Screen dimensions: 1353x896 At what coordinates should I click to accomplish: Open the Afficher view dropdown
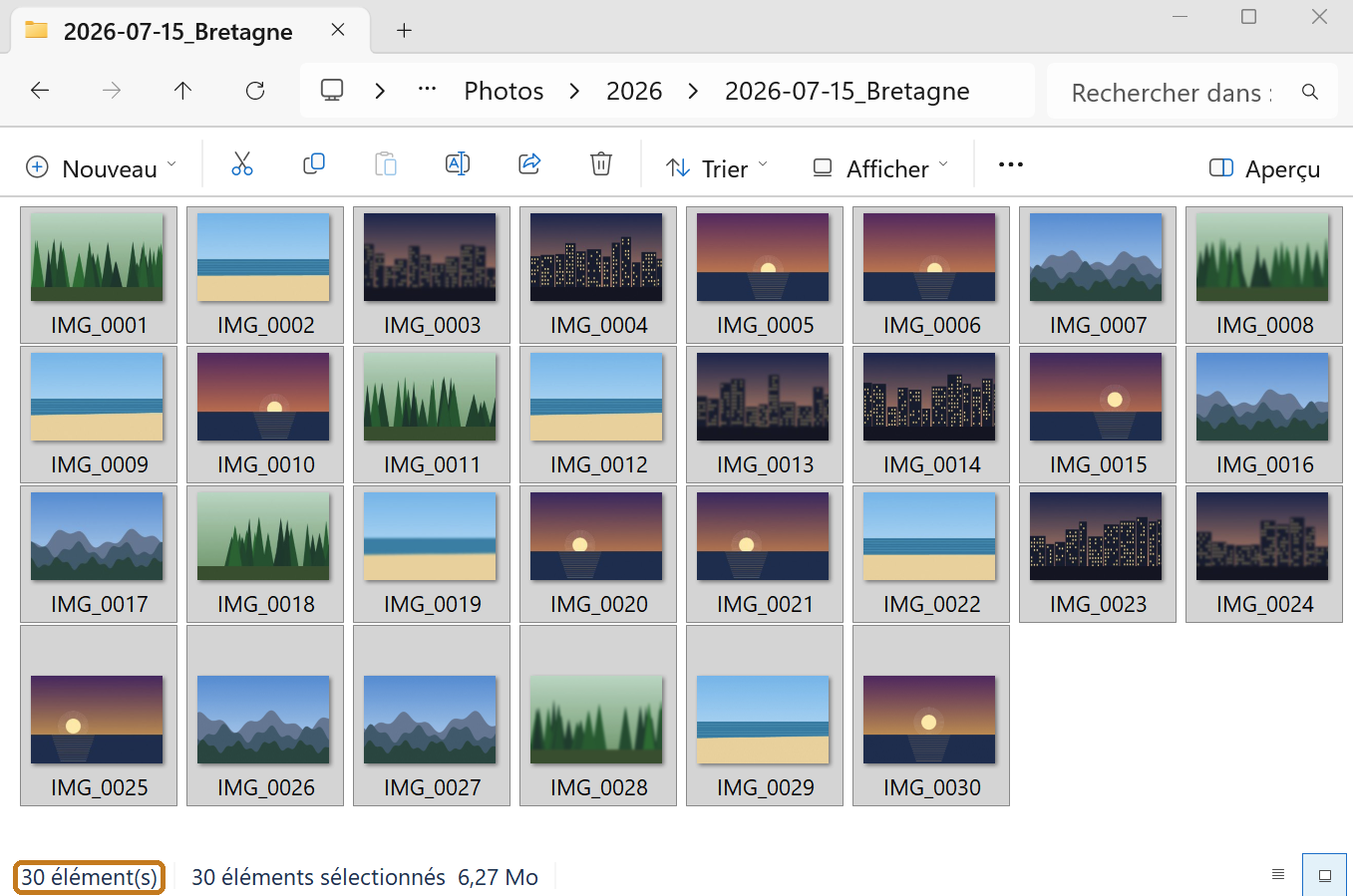point(880,168)
